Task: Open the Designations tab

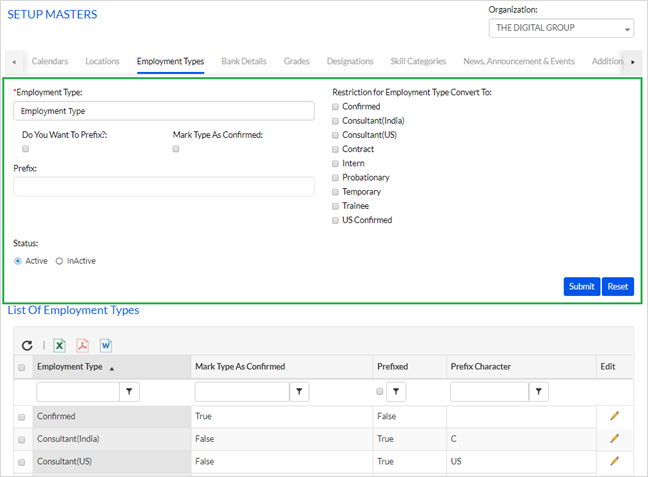Action: pyautogui.click(x=350, y=61)
